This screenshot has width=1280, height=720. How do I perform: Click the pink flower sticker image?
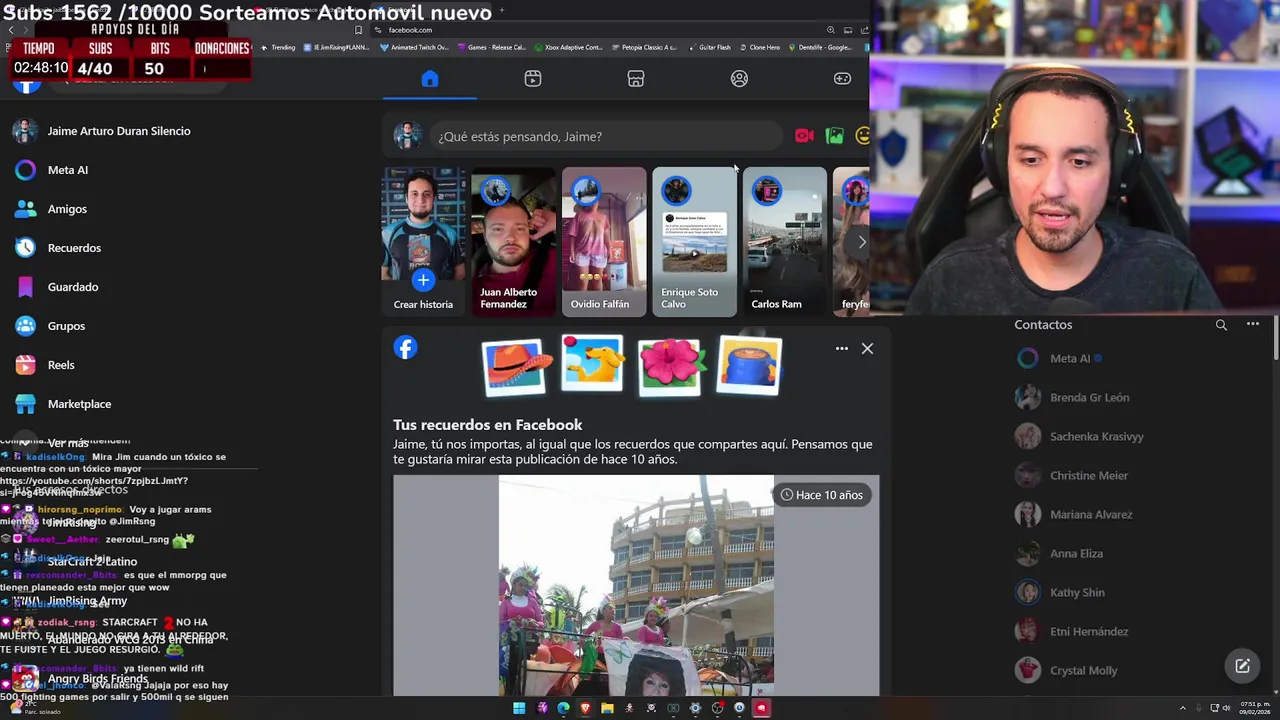pyautogui.click(x=671, y=365)
